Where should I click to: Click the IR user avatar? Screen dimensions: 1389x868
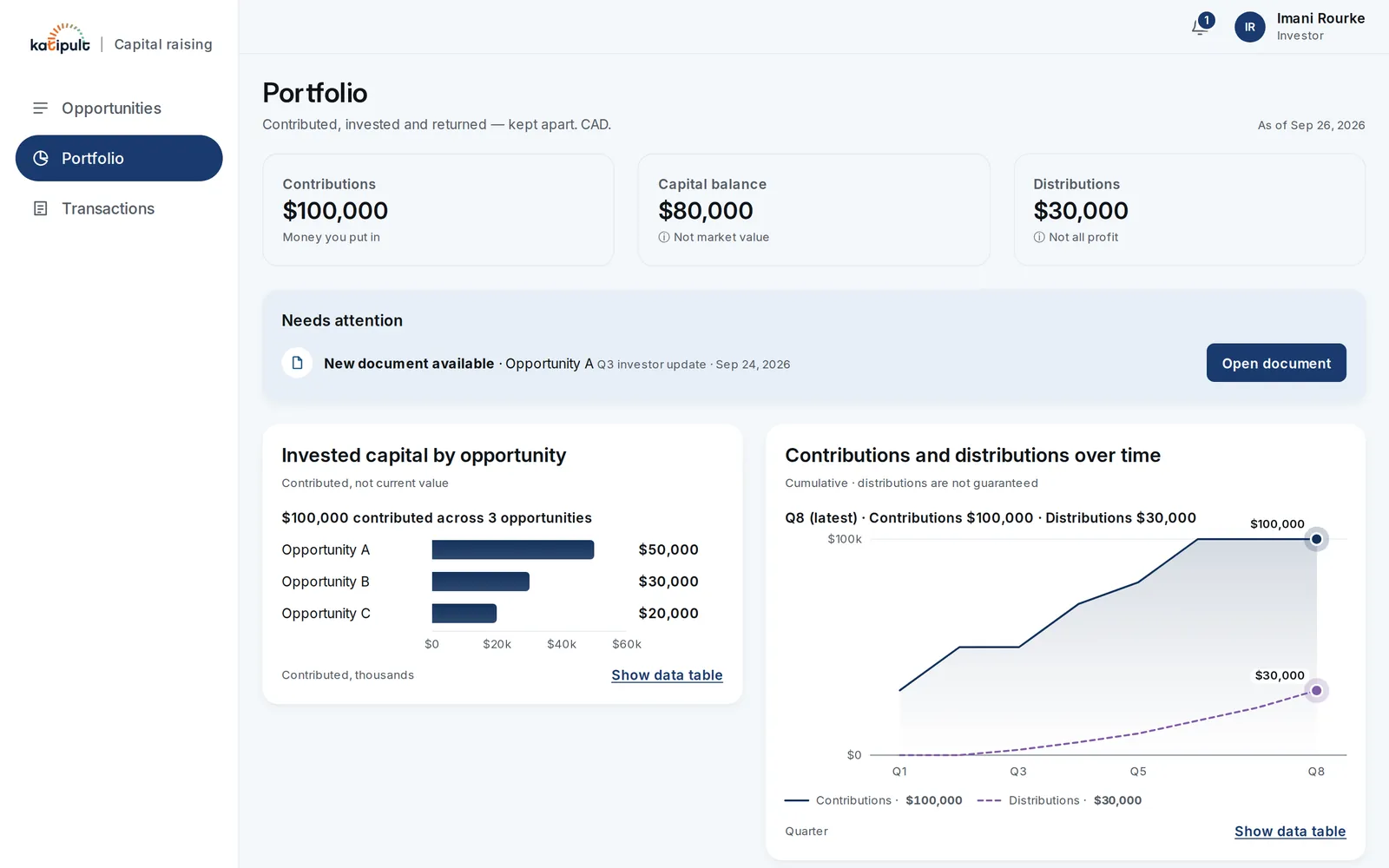(1250, 27)
